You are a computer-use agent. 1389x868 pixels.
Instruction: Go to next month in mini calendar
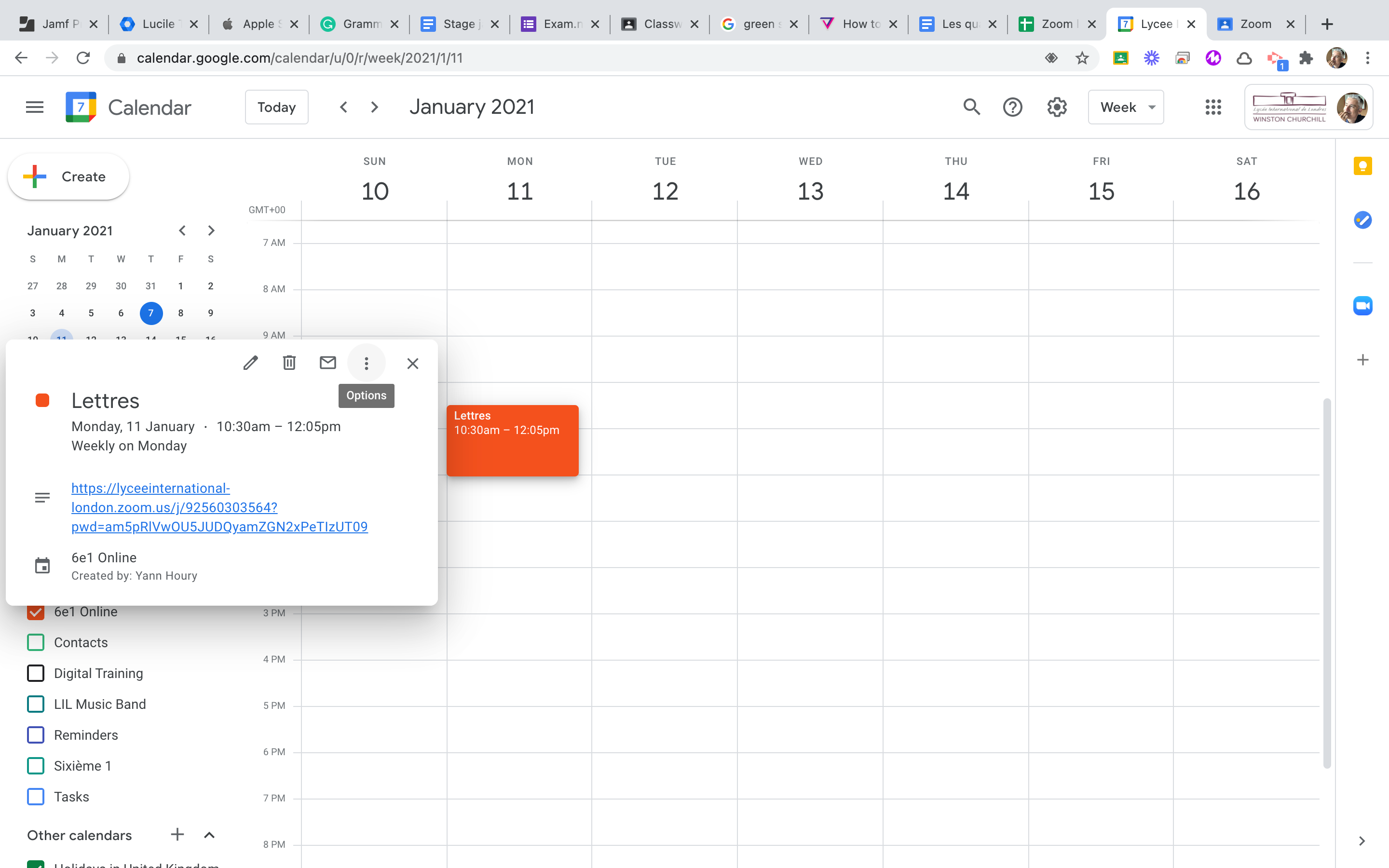(211, 231)
